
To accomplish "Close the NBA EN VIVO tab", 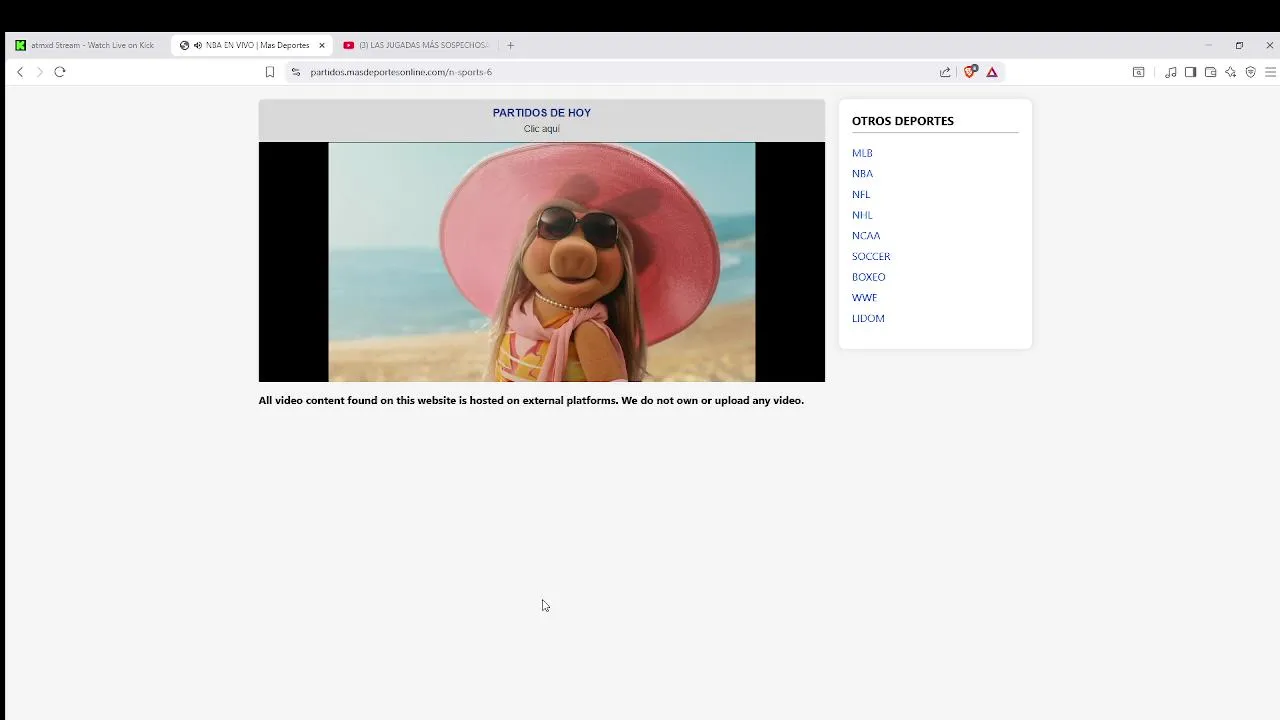I will point(322,45).
